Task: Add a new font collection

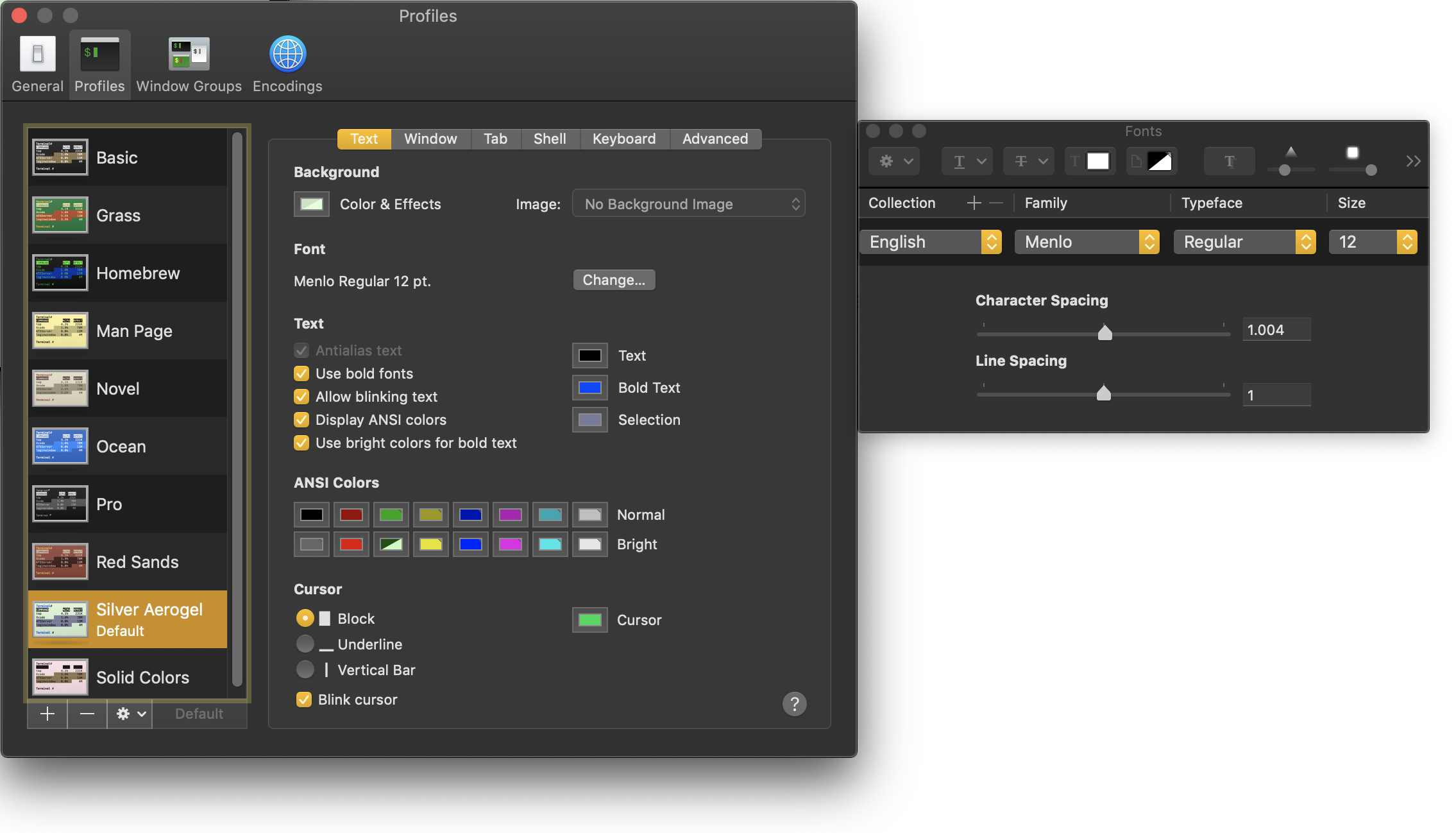Action: (974, 203)
